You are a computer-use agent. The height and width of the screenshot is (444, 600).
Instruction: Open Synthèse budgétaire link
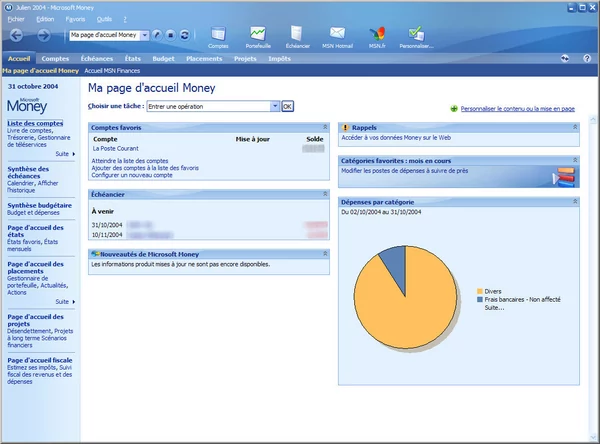tap(39, 205)
